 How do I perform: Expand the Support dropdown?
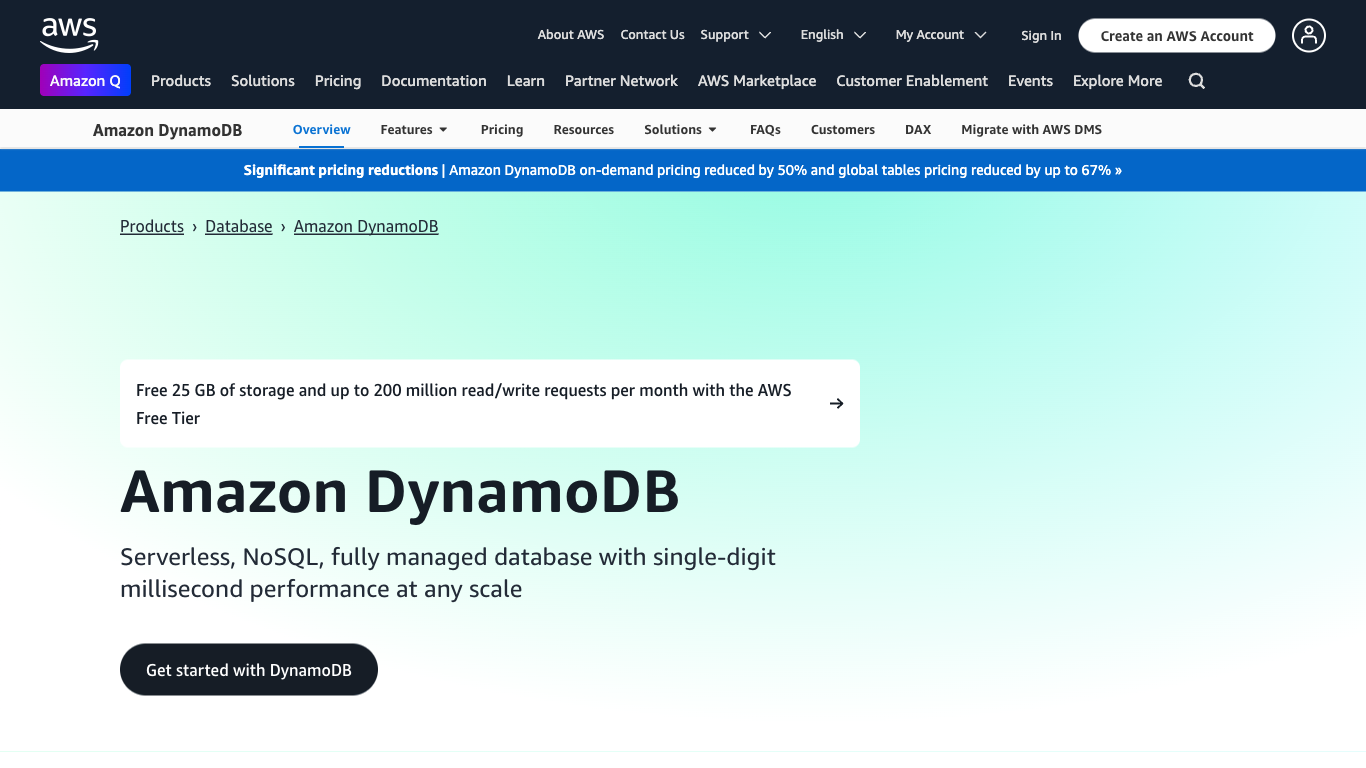[x=736, y=35]
